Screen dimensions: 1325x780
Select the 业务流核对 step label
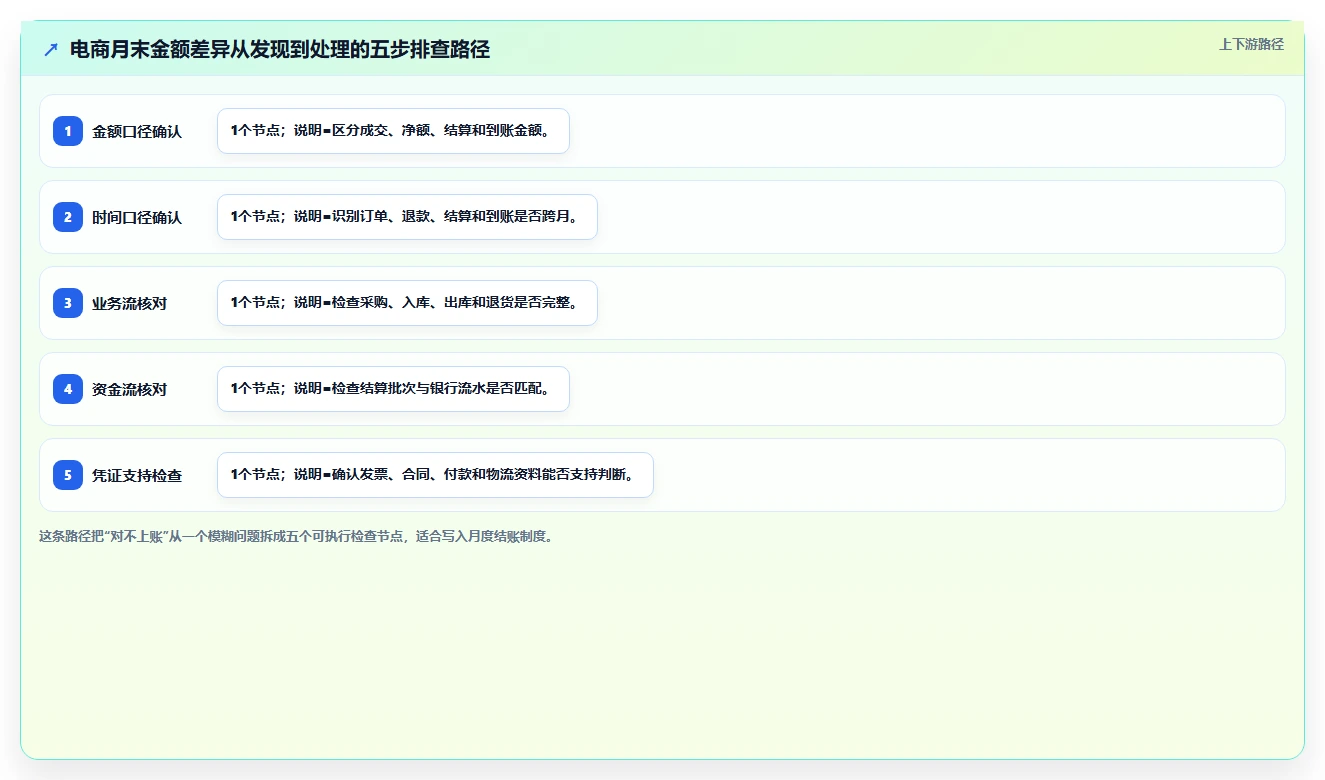[x=129, y=303]
